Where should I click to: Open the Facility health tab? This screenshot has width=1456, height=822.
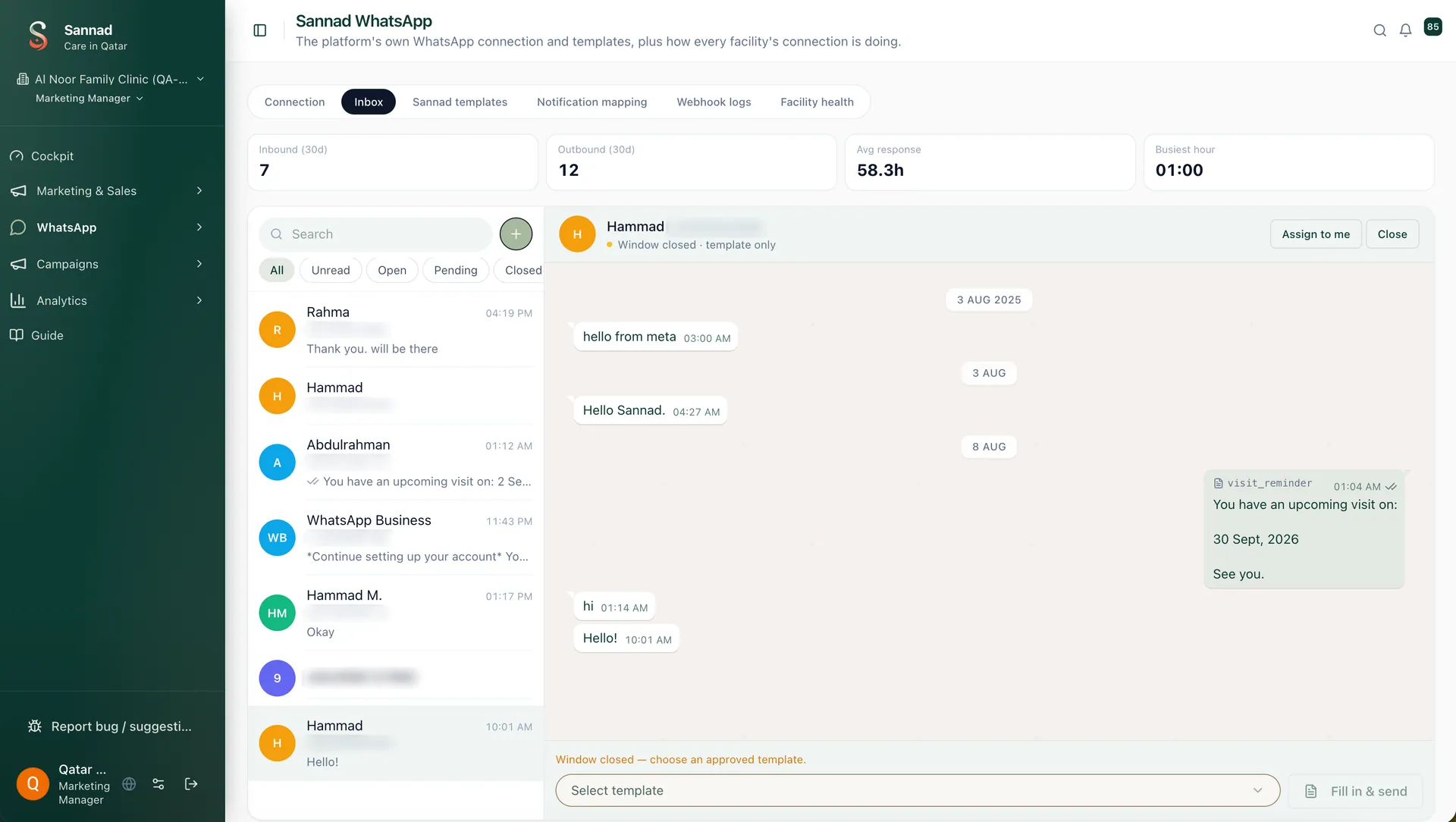(817, 102)
